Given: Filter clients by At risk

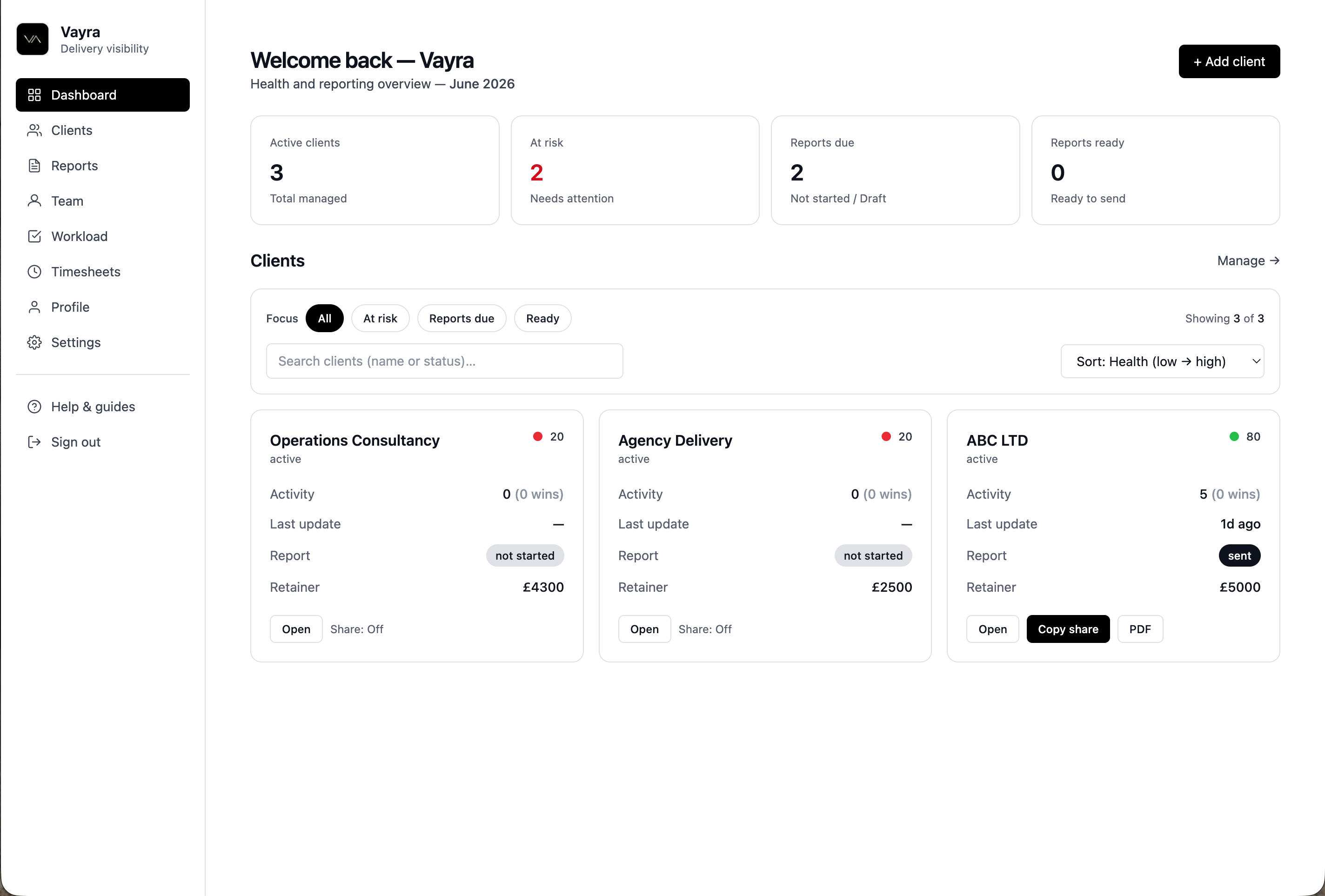Looking at the screenshot, I should tap(380, 319).
